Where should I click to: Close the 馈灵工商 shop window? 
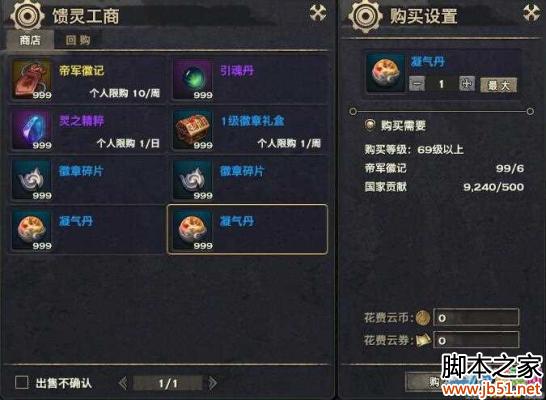318,13
